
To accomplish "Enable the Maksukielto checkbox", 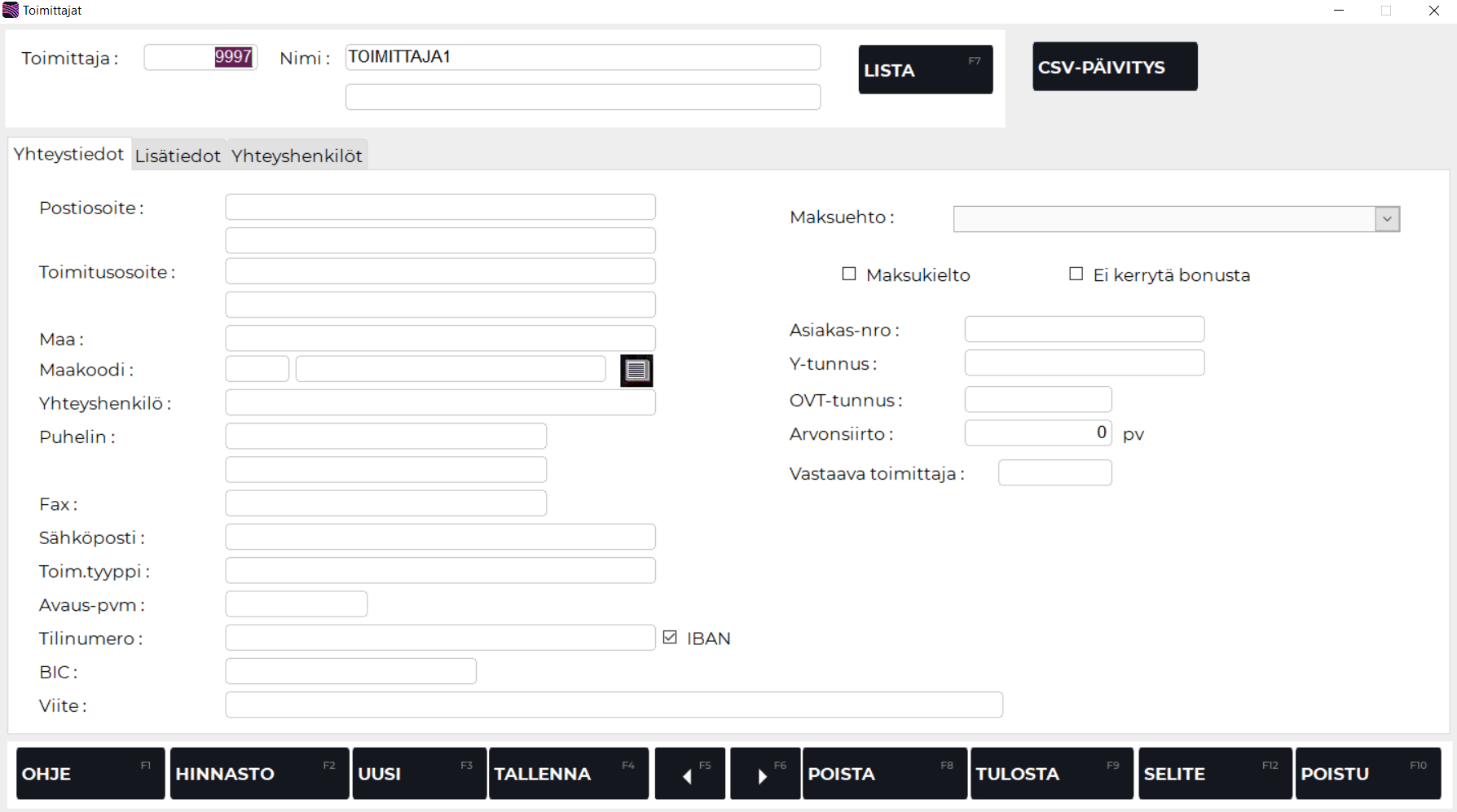I will tap(849, 274).
